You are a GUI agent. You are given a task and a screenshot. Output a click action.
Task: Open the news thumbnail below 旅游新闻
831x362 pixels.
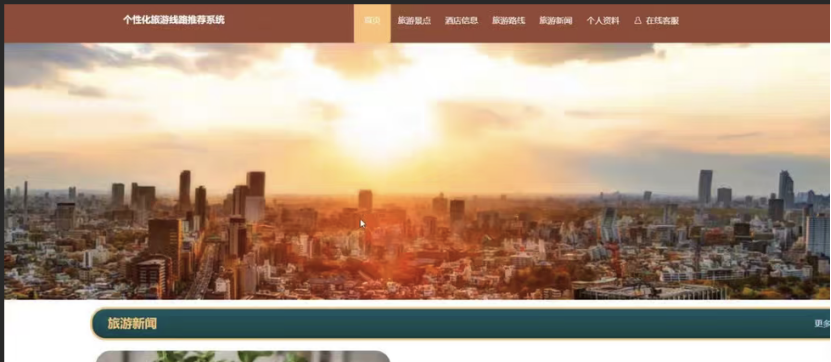tap(243, 356)
